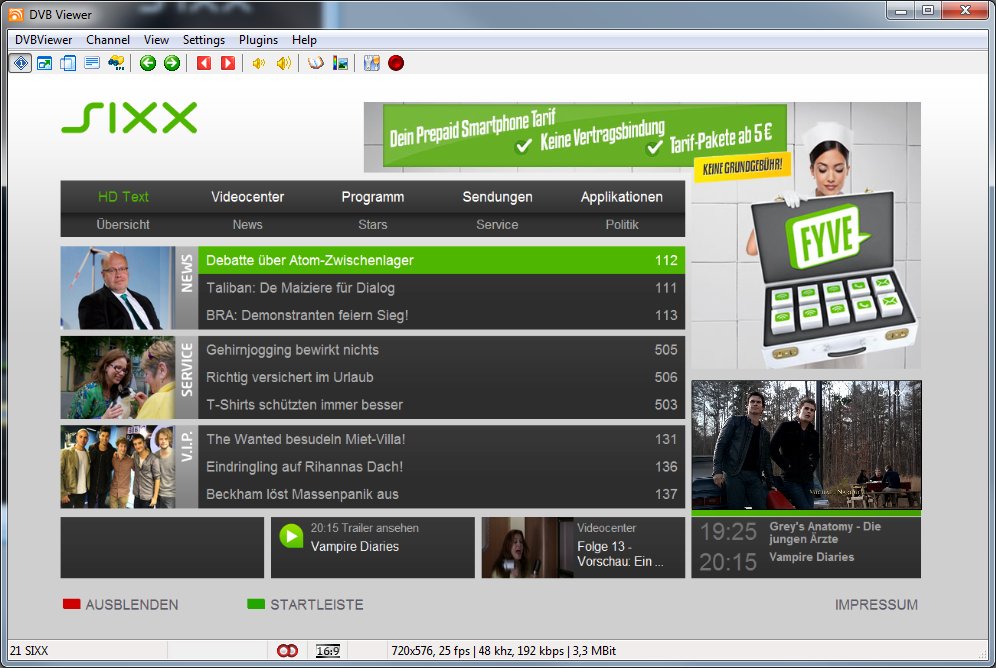Lower volume with the small speaker icon
Image resolution: width=996 pixels, height=668 pixels.
point(258,63)
